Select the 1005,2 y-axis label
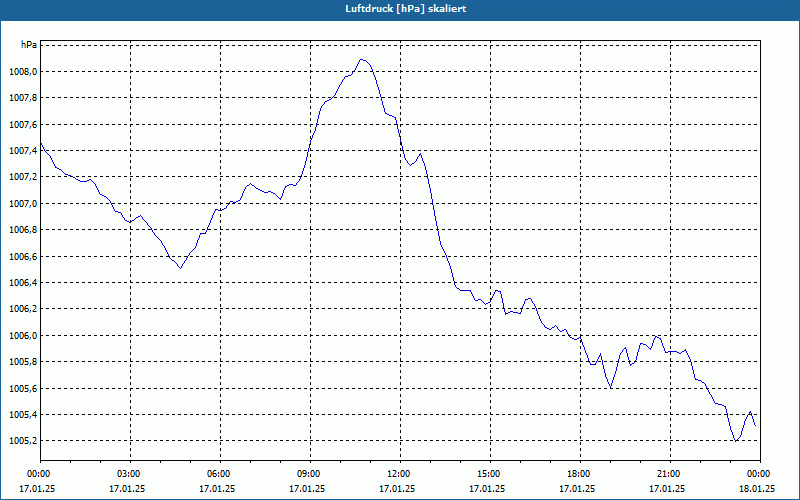The width and height of the screenshot is (800, 500). pos(23,441)
